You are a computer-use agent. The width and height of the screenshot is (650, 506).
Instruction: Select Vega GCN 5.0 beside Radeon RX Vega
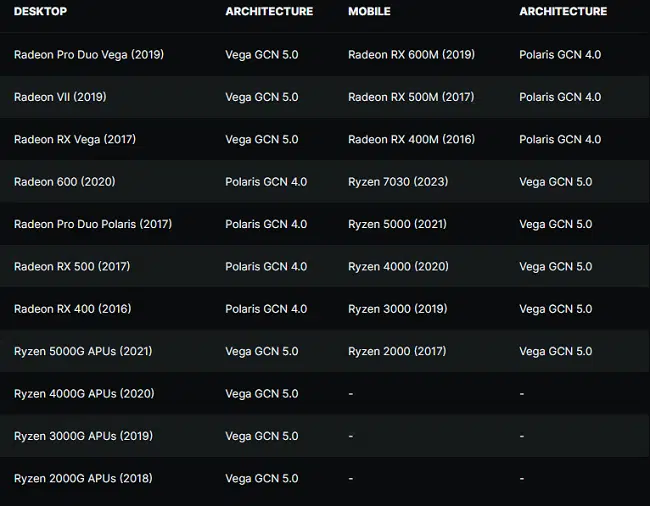262,139
